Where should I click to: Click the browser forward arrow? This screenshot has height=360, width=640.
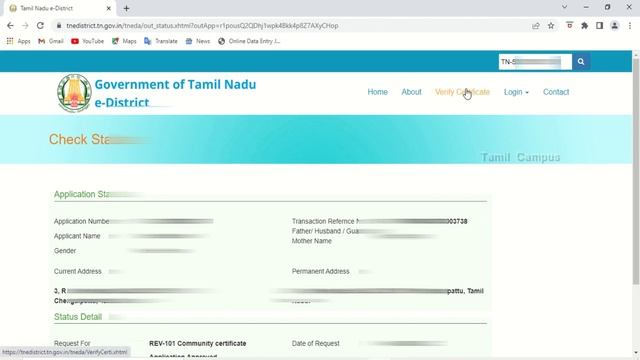point(25,25)
